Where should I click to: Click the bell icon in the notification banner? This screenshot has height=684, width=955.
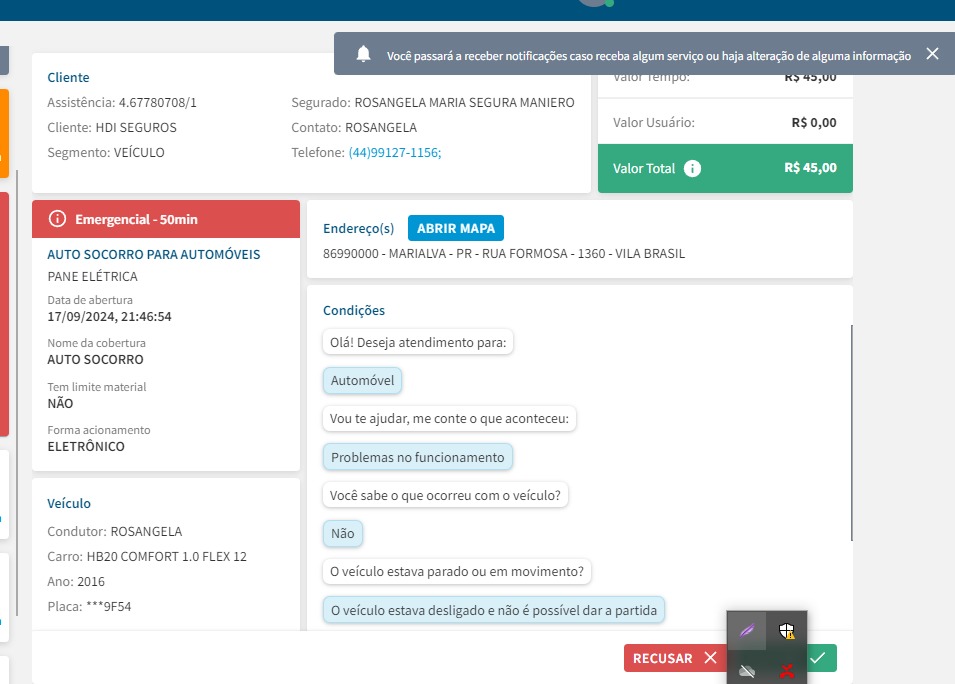click(x=363, y=54)
